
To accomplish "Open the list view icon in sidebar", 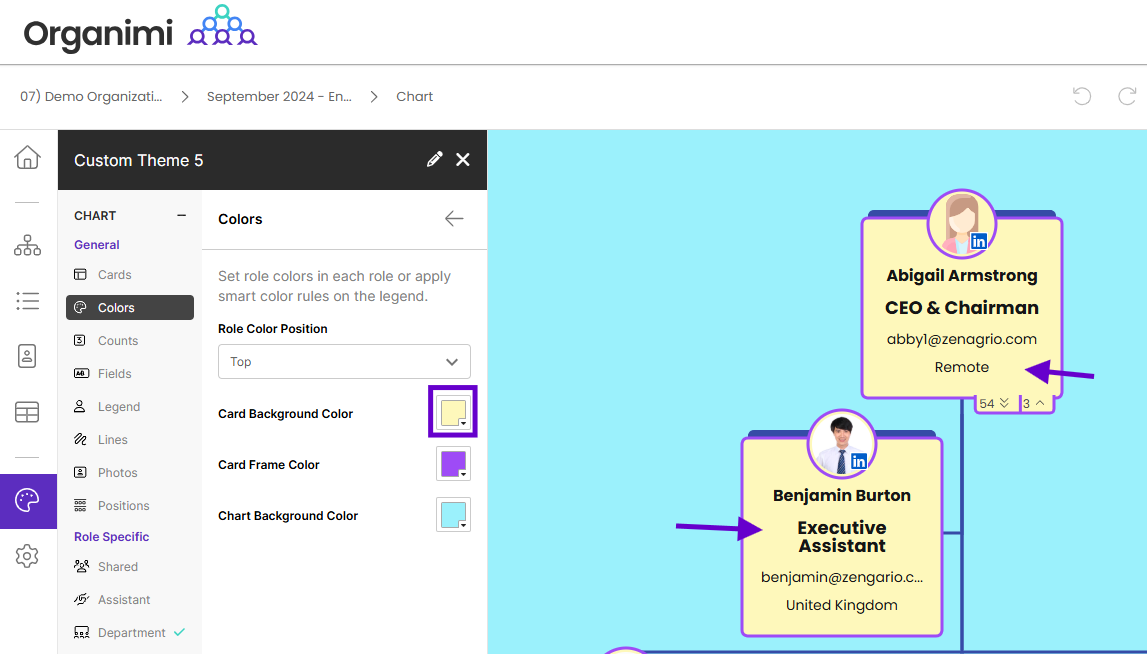I will coord(28,300).
